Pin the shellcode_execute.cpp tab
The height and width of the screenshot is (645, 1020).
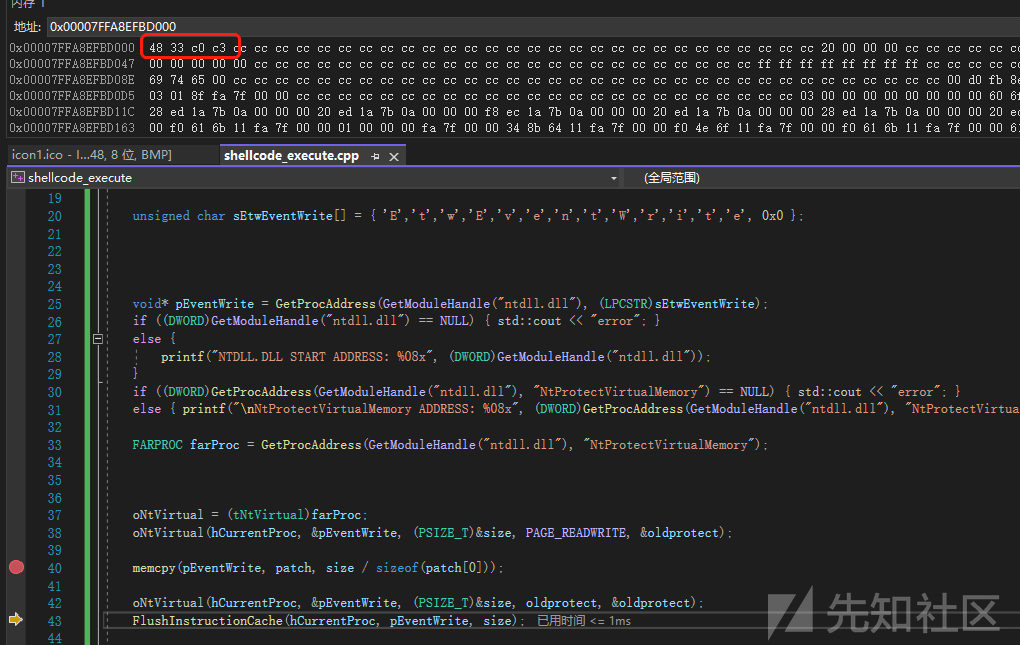[x=375, y=156]
